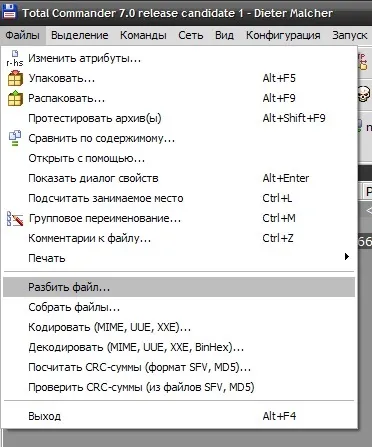
Task: Open the Запуск menu
Action: pyautogui.click(x=350, y=35)
